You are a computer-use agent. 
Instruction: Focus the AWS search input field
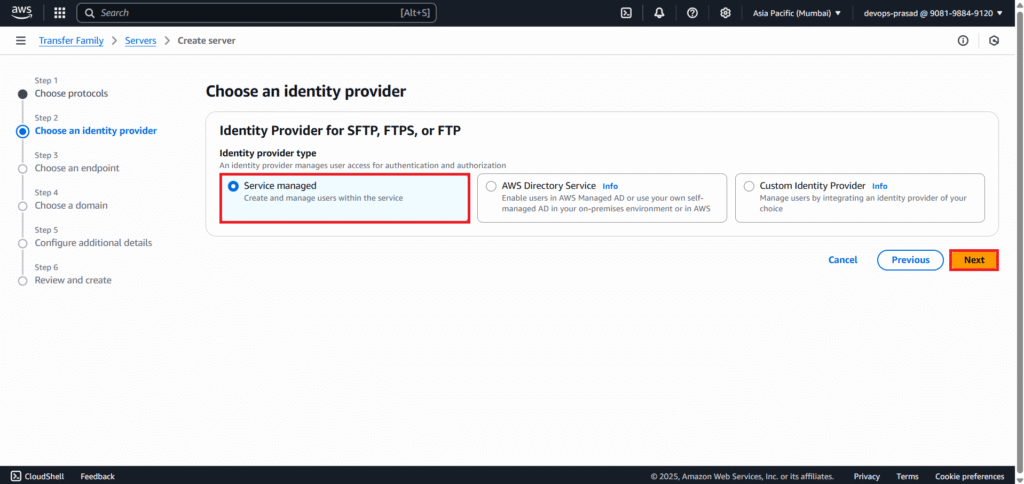coord(256,12)
